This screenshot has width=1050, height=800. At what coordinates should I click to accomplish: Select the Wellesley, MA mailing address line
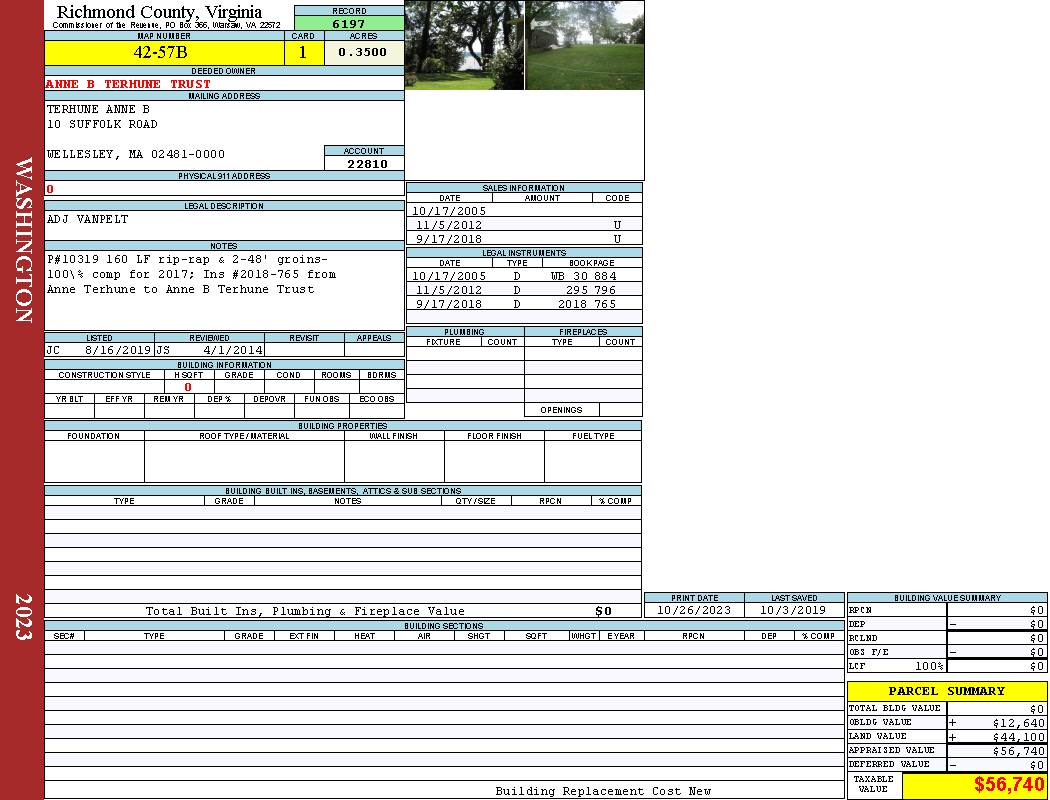(136, 155)
